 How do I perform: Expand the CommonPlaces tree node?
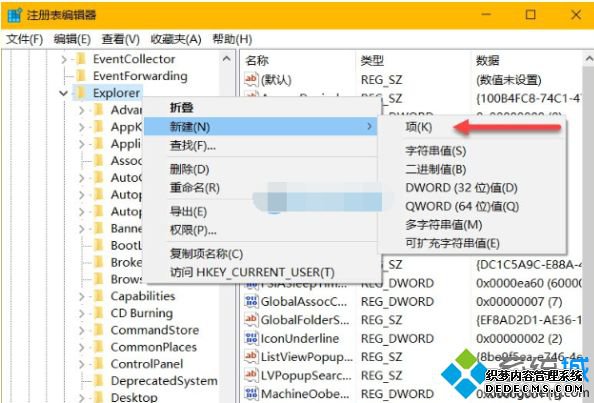81,347
